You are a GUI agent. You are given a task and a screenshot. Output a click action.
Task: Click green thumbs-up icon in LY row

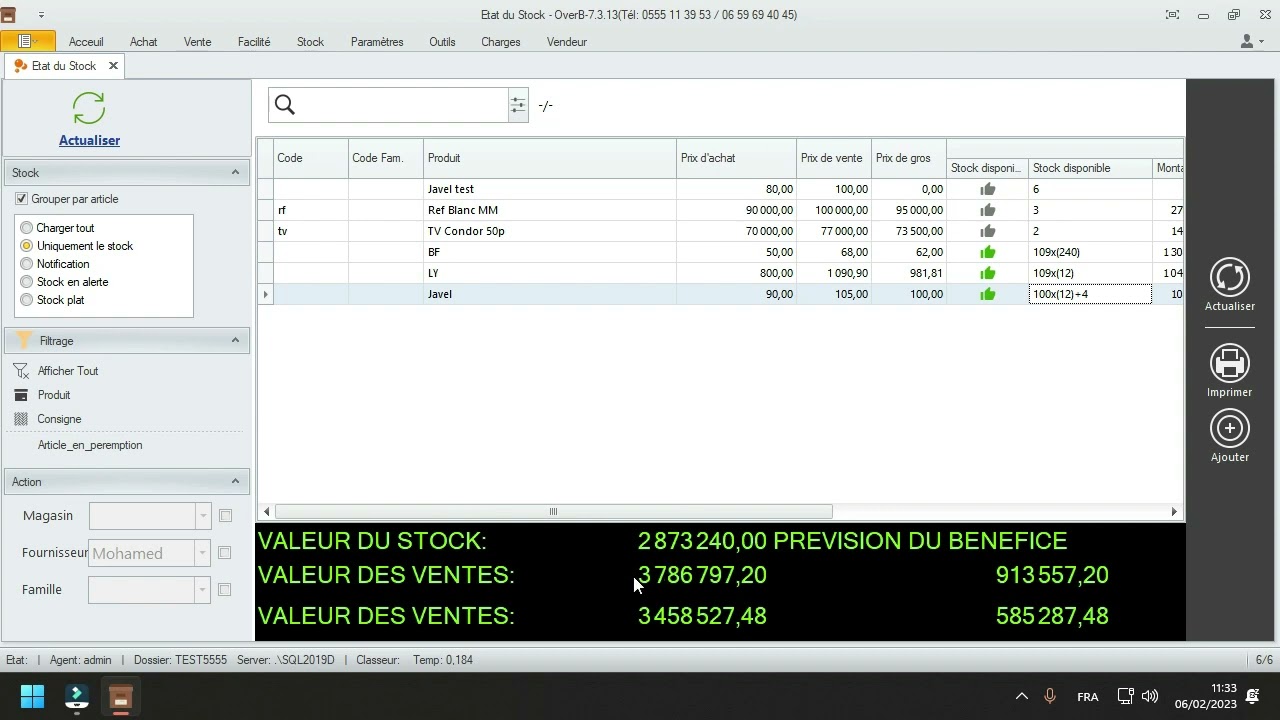tap(988, 273)
